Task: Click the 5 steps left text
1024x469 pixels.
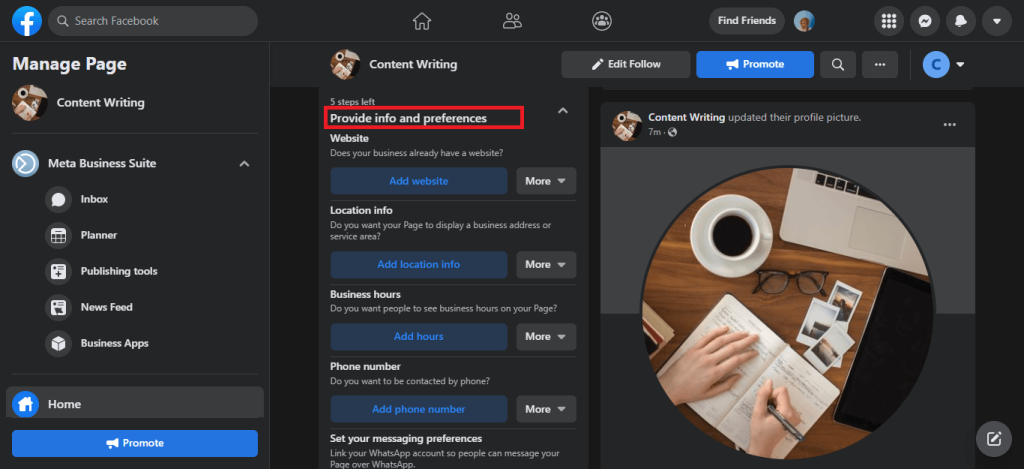Action: pyautogui.click(x=353, y=102)
